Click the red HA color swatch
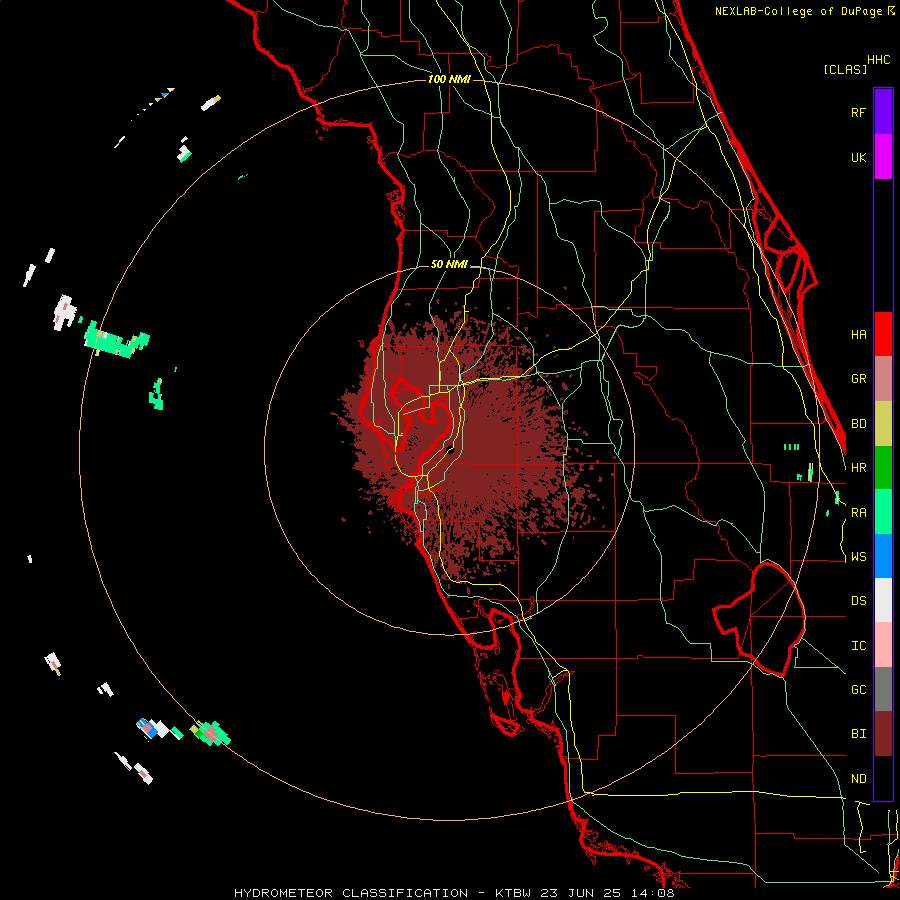This screenshot has width=900, height=900. [883, 334]
